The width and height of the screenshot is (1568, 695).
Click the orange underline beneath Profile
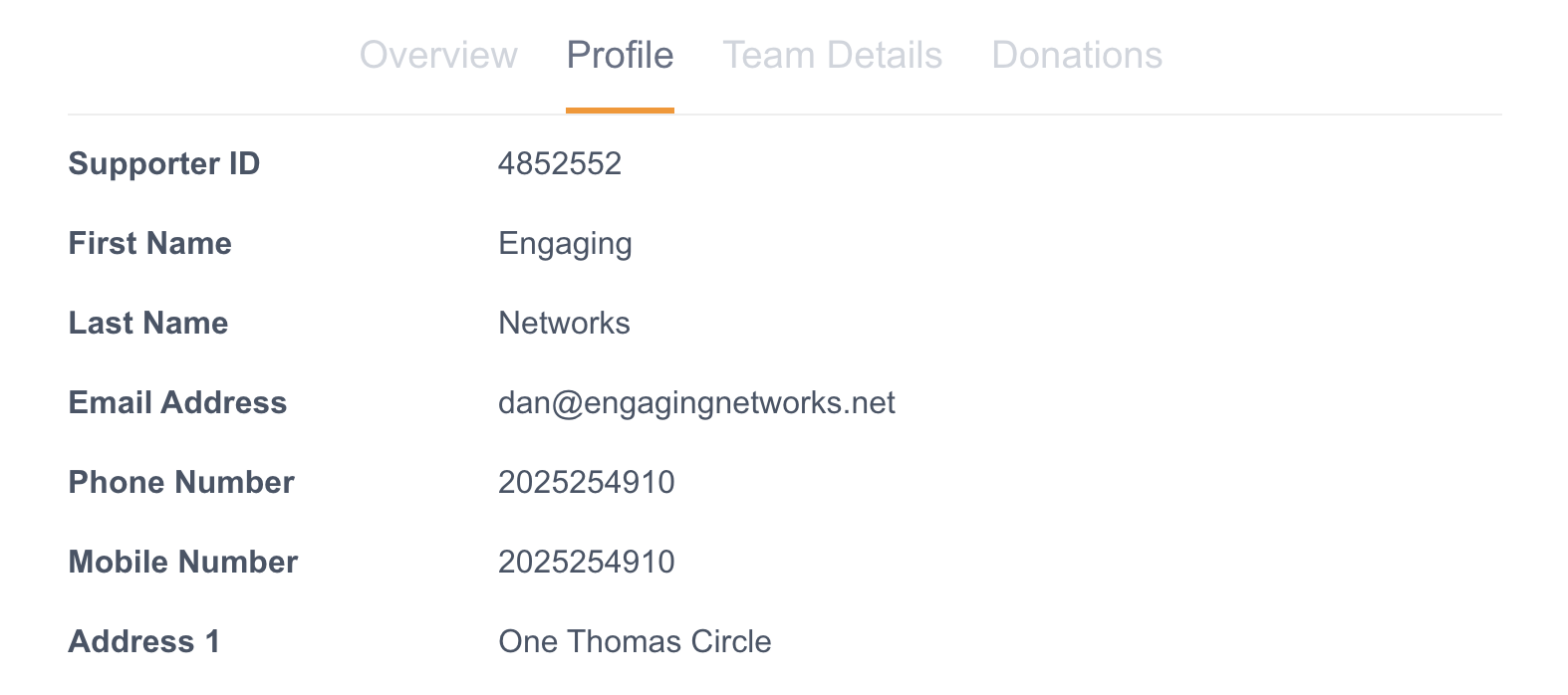[620, 110]
